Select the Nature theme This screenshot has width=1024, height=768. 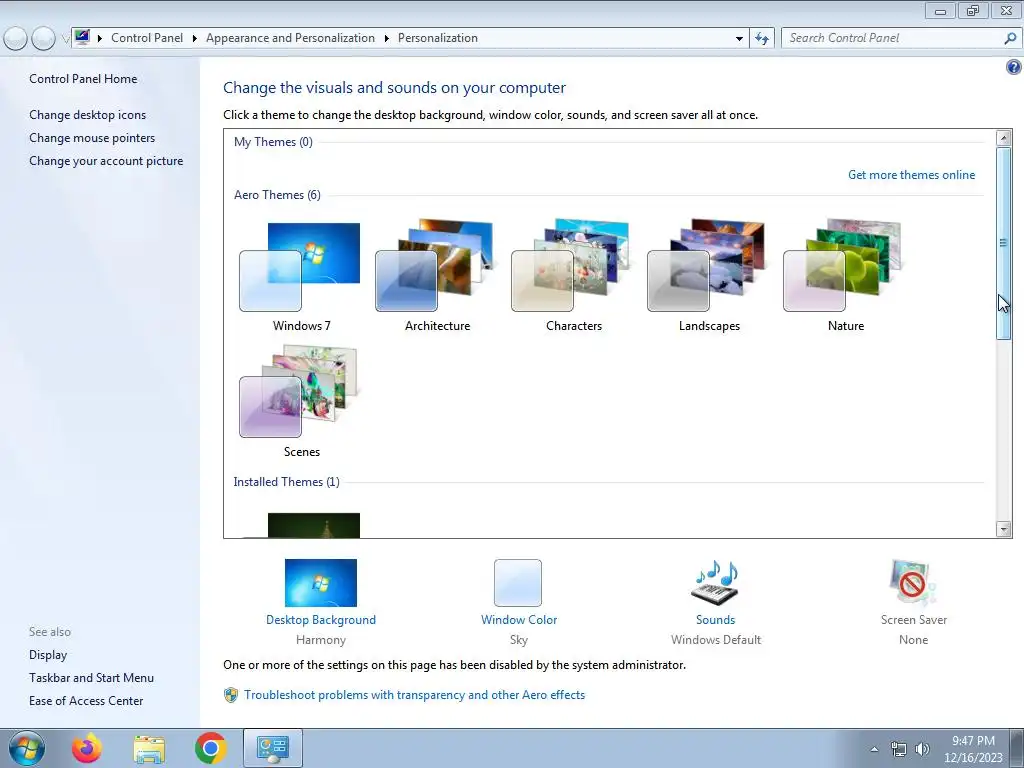click(842, 265)
